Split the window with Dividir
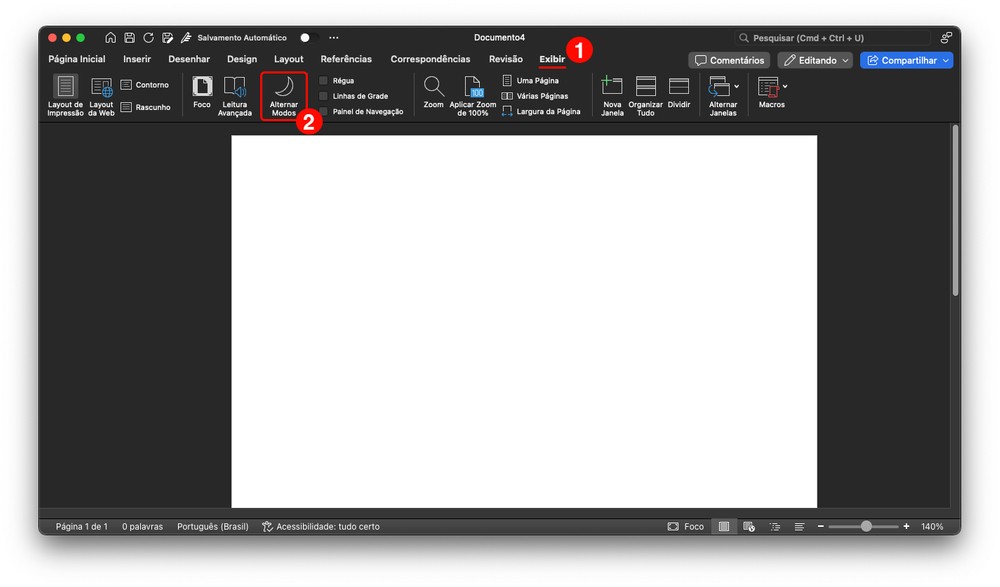The width and height of the screenshot is (1000, 587). click(x=679, y=87)
